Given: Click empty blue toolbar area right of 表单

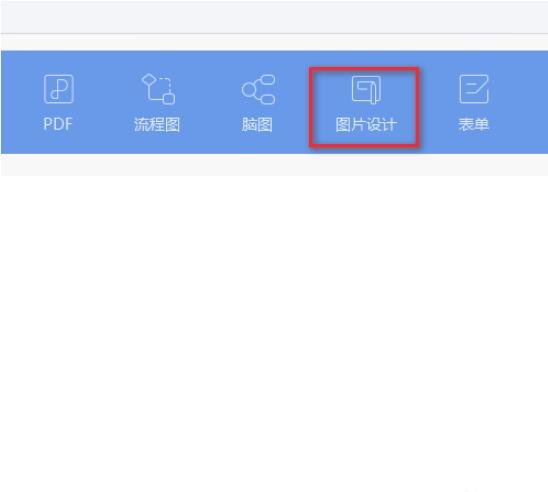Looking at the screenshot, I should 521,102.
